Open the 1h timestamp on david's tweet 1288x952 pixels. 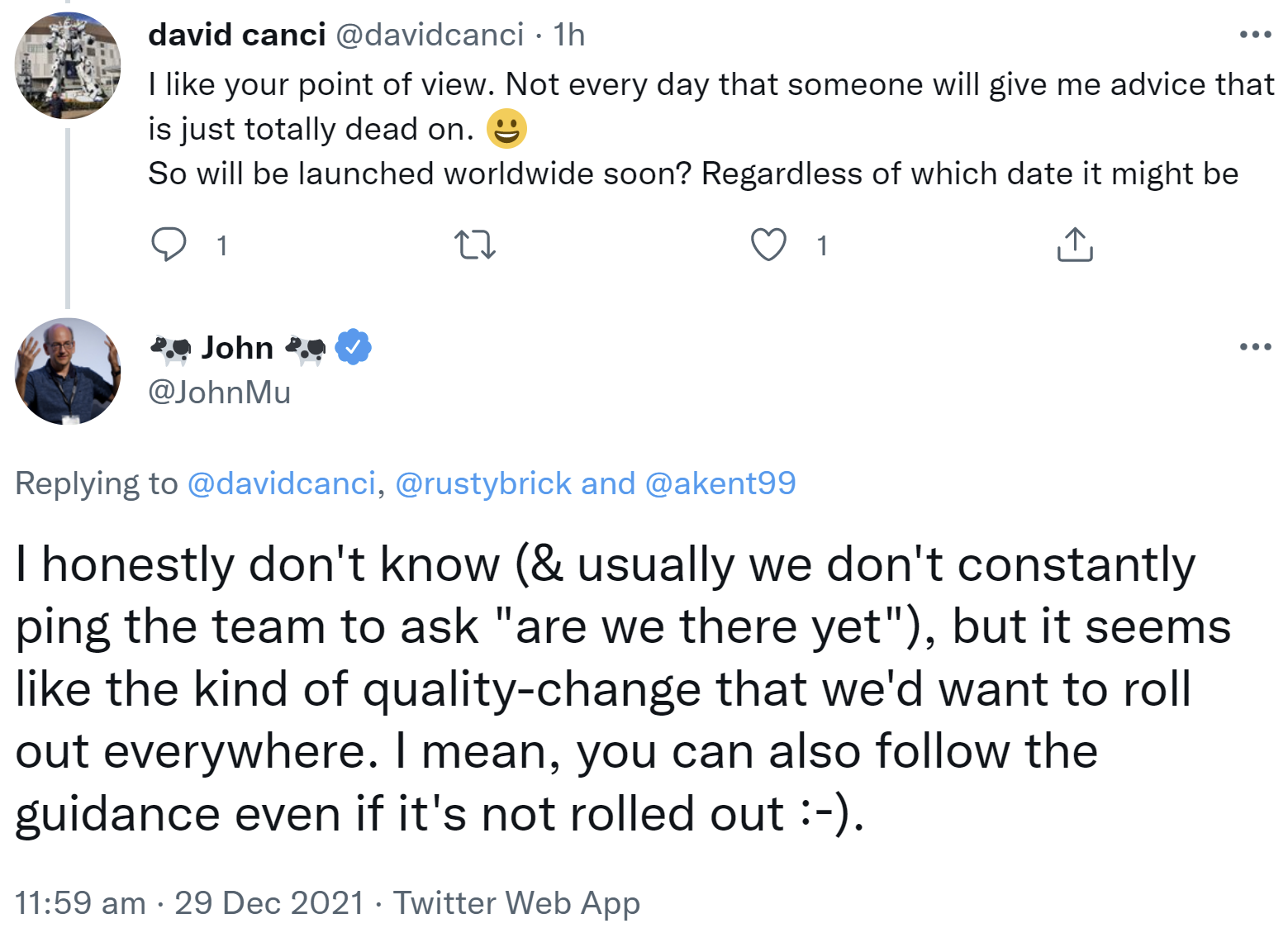[x=569, y=35]
